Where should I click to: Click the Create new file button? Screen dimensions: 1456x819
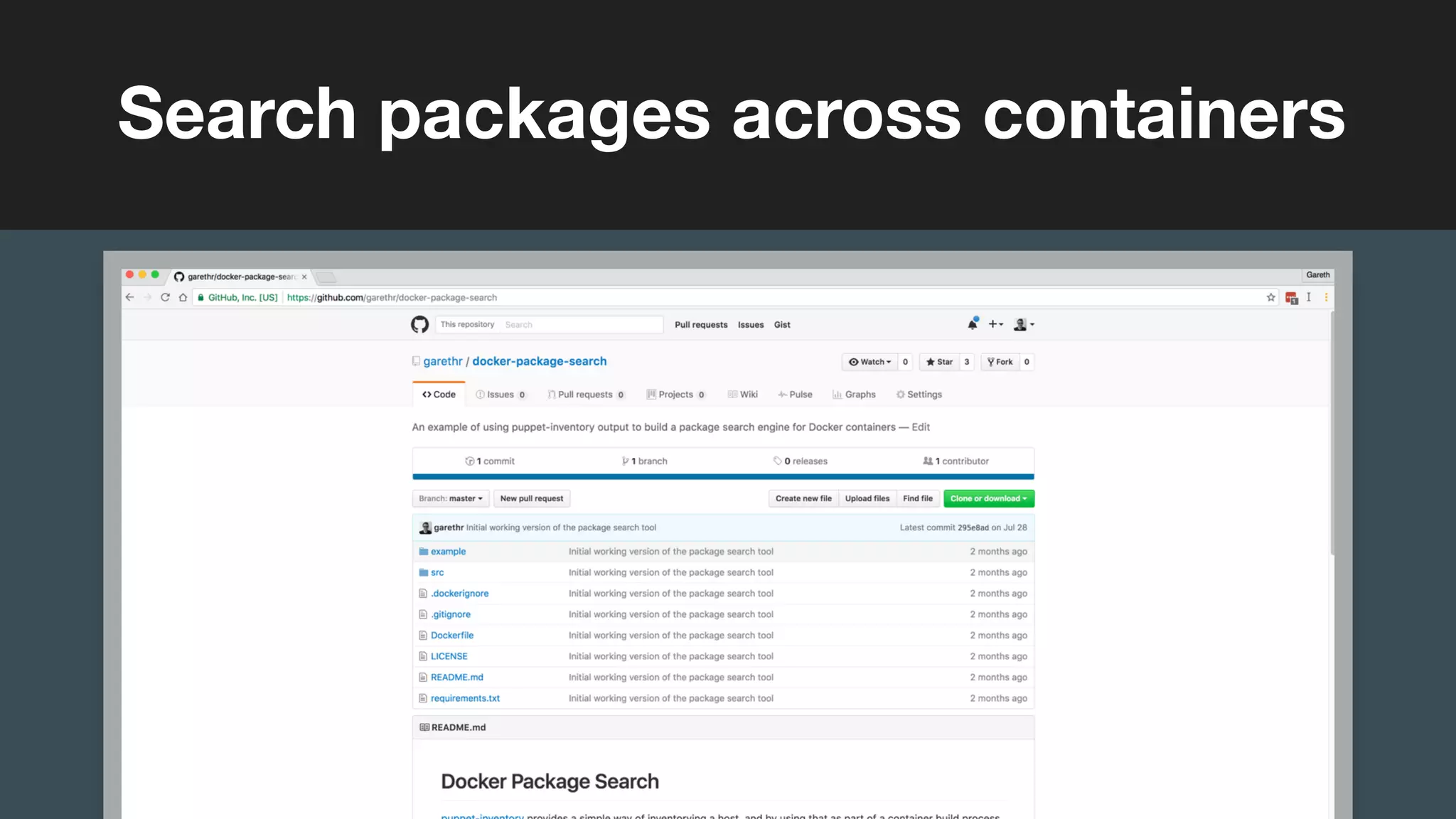(803, 498)
